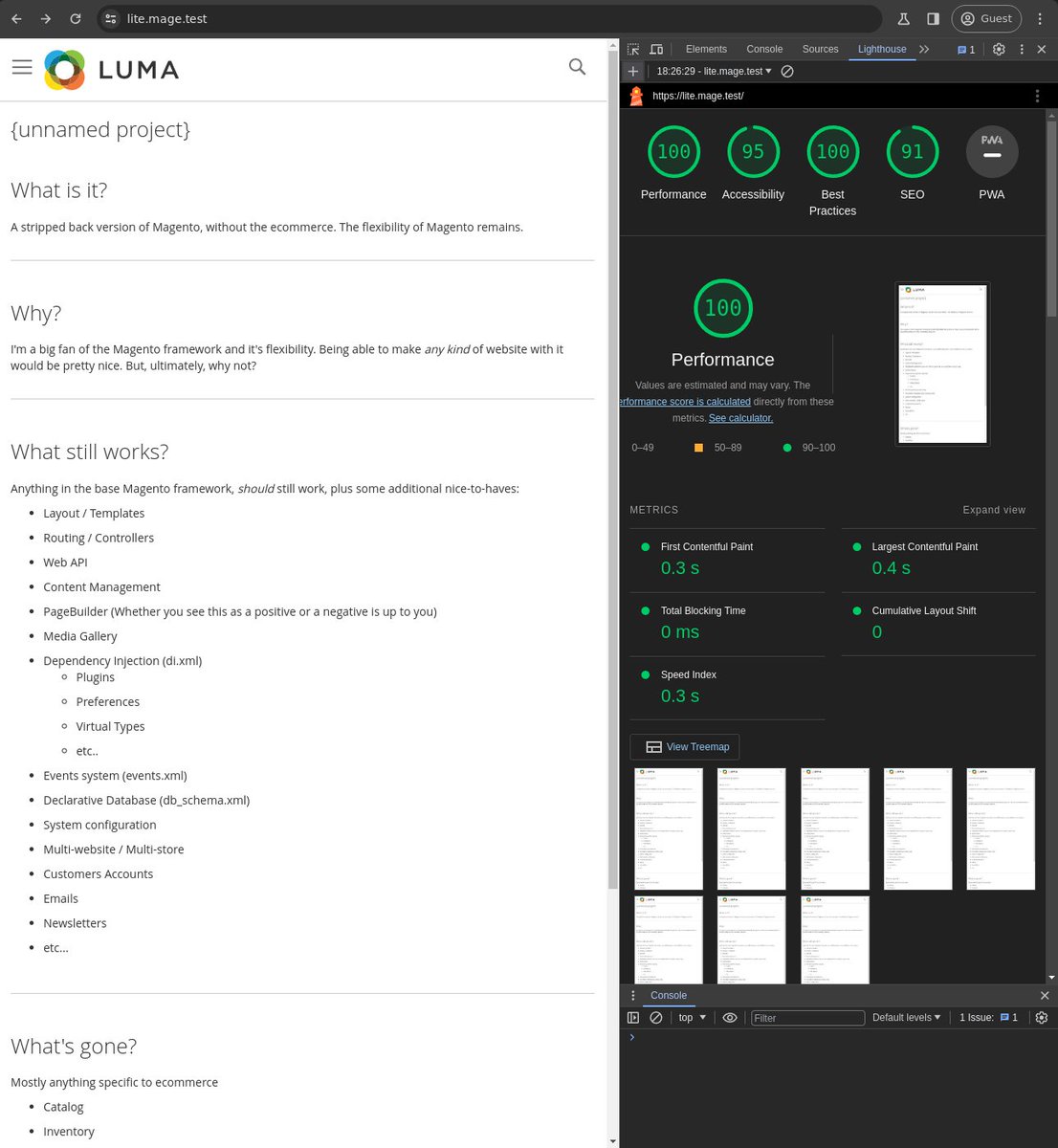The width and height of the screenshot is (1058, 1148).
Task: Open DevTools settings gear
Action: tap(999, 49)
